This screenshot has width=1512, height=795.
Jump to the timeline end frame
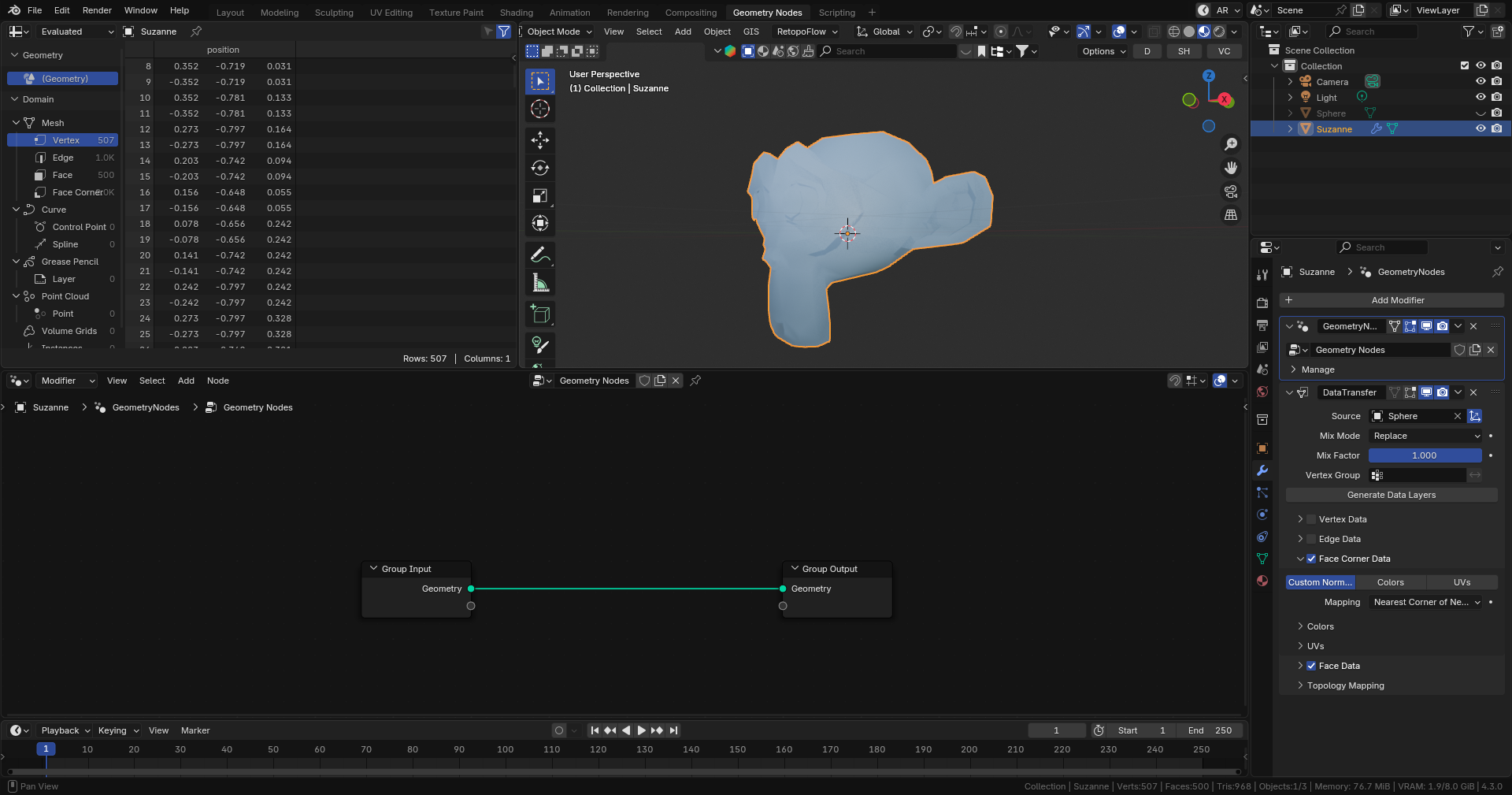coord(674,730)
